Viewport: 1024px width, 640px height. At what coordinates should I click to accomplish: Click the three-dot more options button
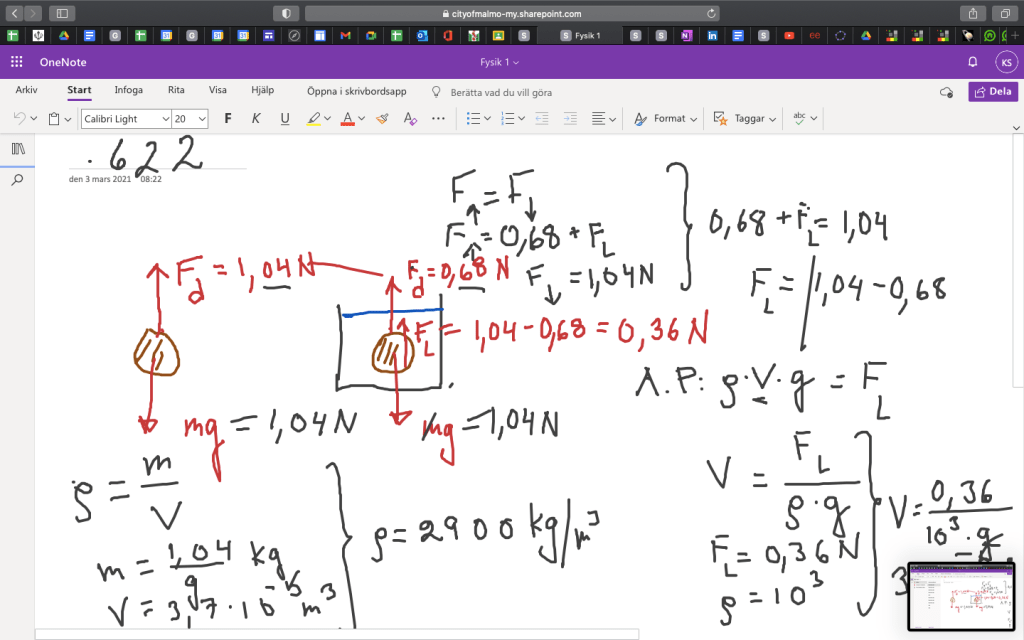438,118
